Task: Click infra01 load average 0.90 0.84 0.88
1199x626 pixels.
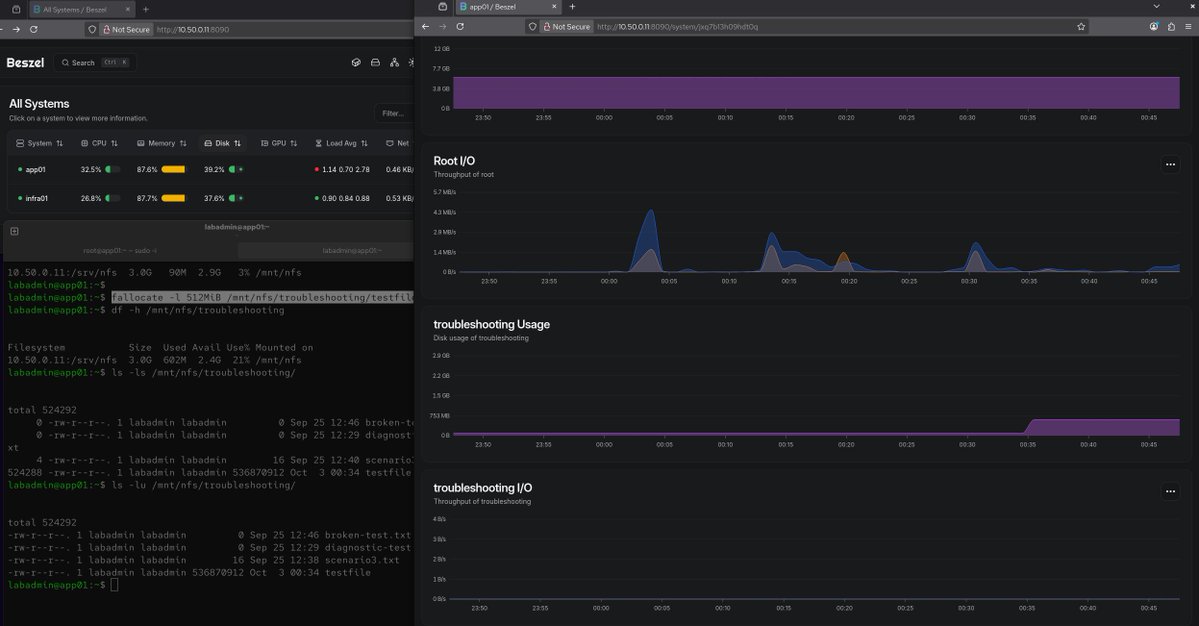Action: tap(346, 198)
